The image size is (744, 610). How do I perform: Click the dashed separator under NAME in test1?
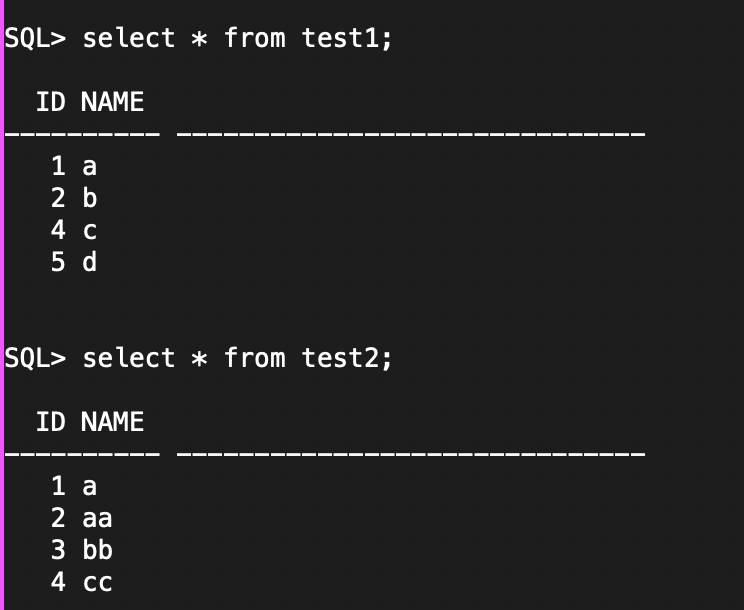coord(410,134)
